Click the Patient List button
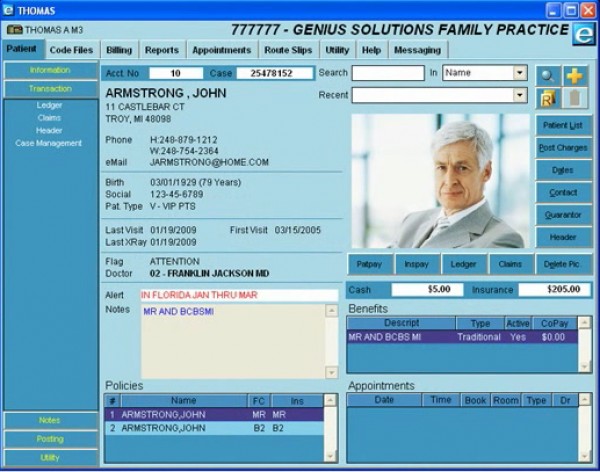The width and height of the screenshot is (600, 472). point(562,125)
